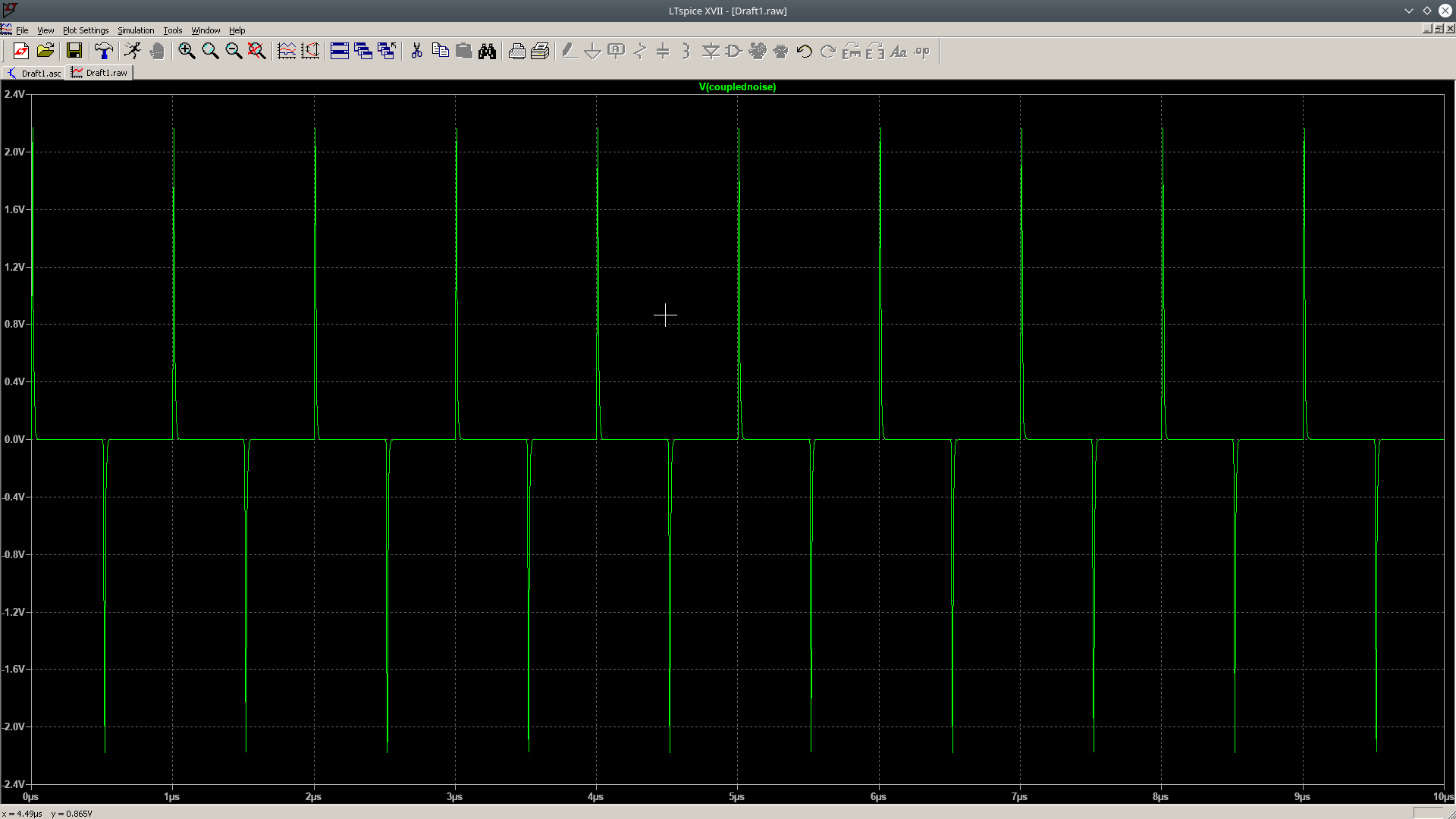1456x819 pixels.
Task: Click the Place Inductor icon
Action: (686, 51)
